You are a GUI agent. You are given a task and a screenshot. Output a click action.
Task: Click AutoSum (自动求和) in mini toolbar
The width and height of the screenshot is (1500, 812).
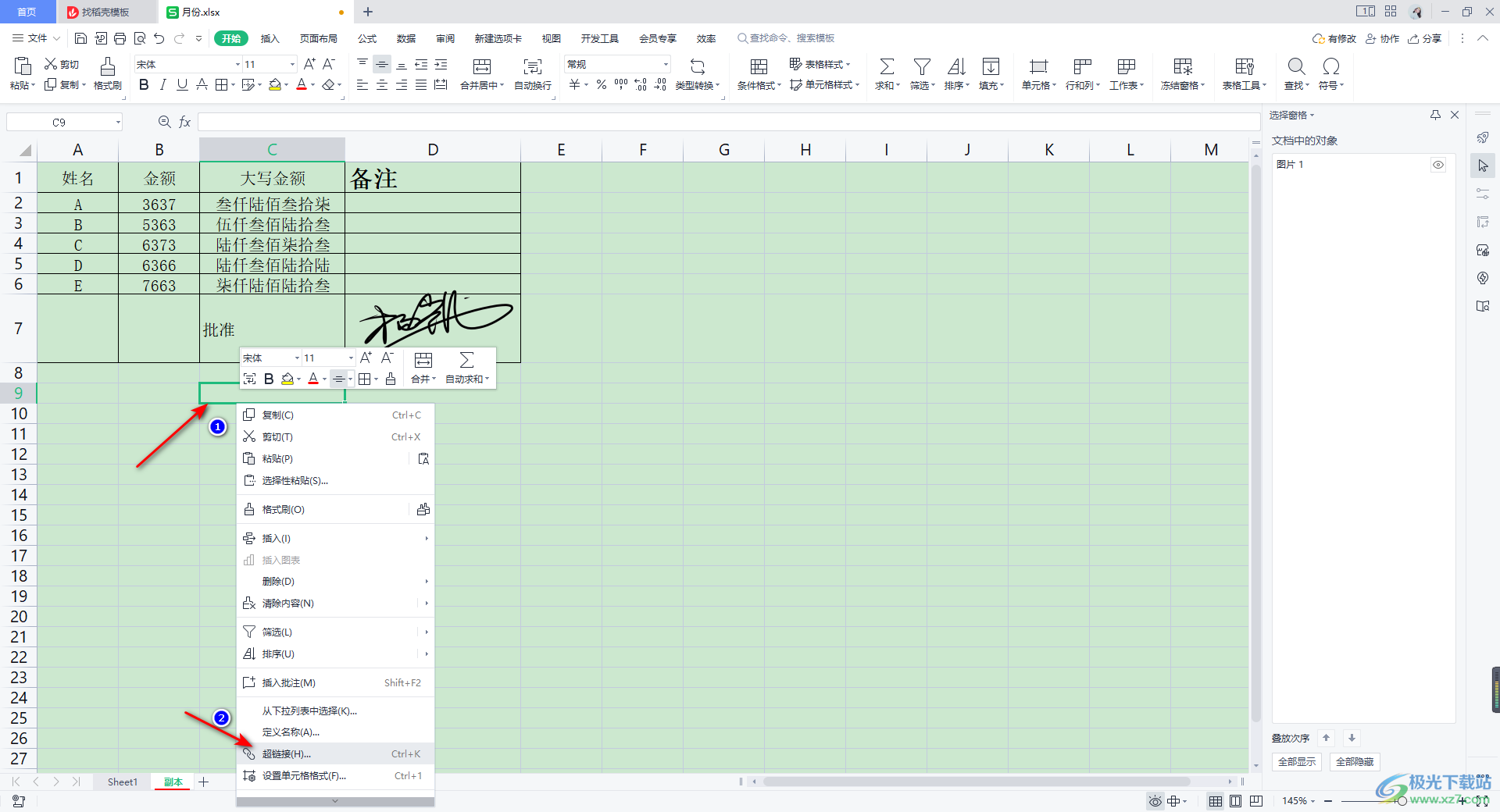[x=467, y=369]
